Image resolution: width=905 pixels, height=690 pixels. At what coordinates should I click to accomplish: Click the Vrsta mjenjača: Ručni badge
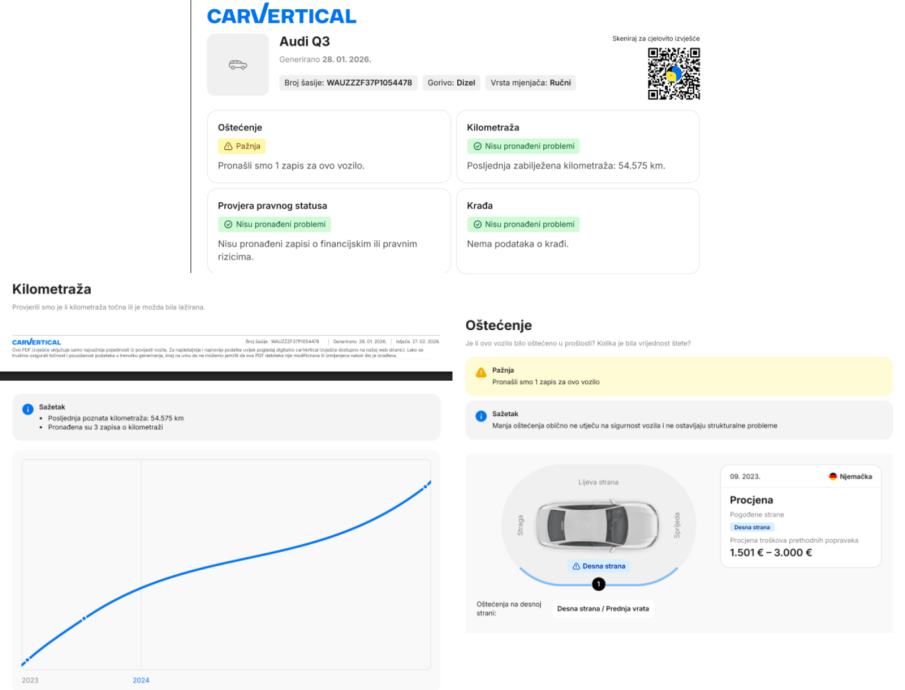click(530, 83)
